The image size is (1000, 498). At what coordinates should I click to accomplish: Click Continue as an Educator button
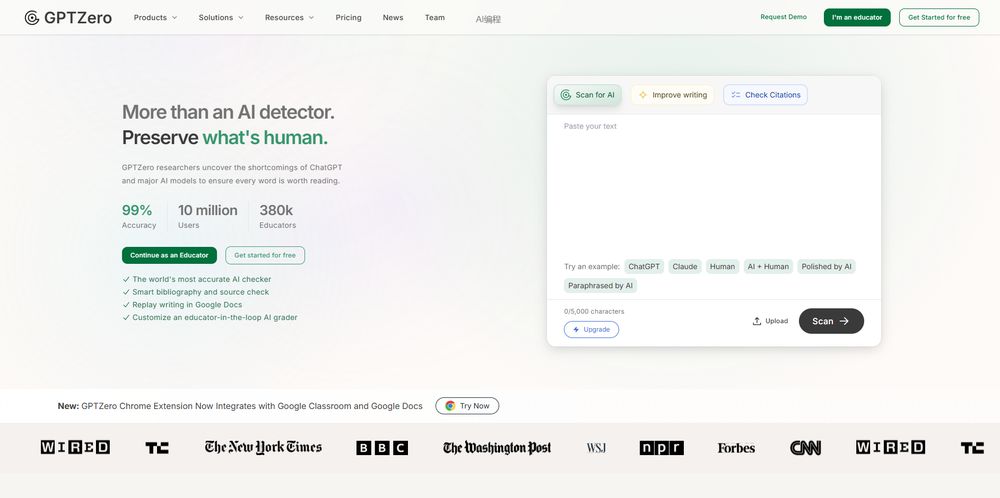(169, 255)
